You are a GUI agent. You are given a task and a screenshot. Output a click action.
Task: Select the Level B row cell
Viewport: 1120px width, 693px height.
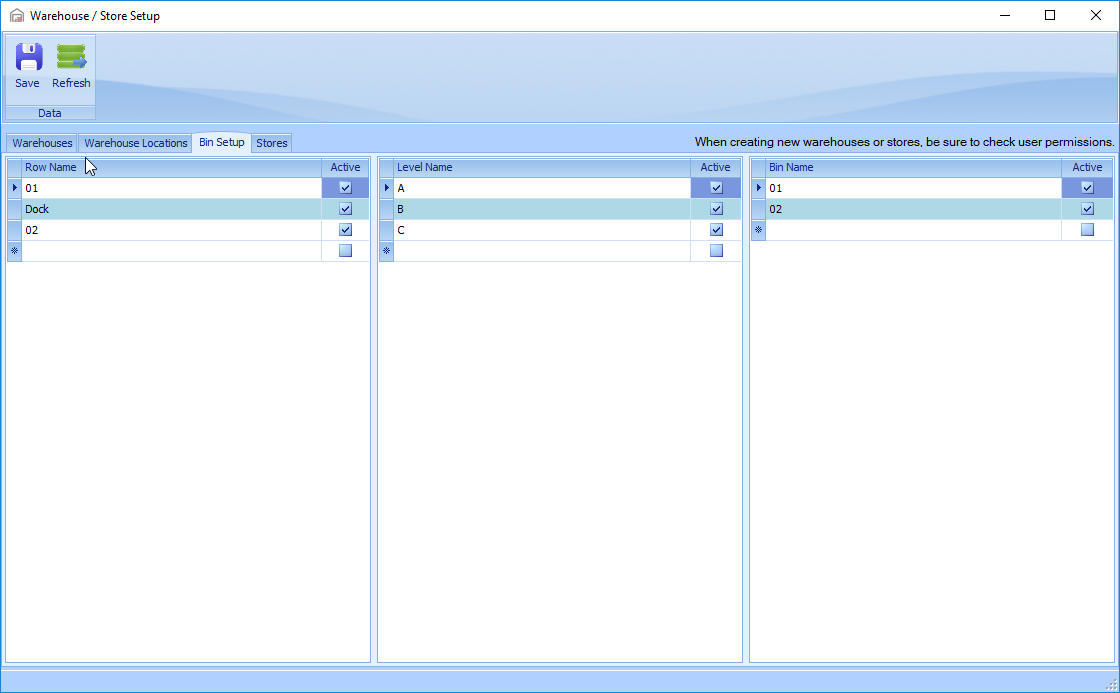click(x=540, y=209)
